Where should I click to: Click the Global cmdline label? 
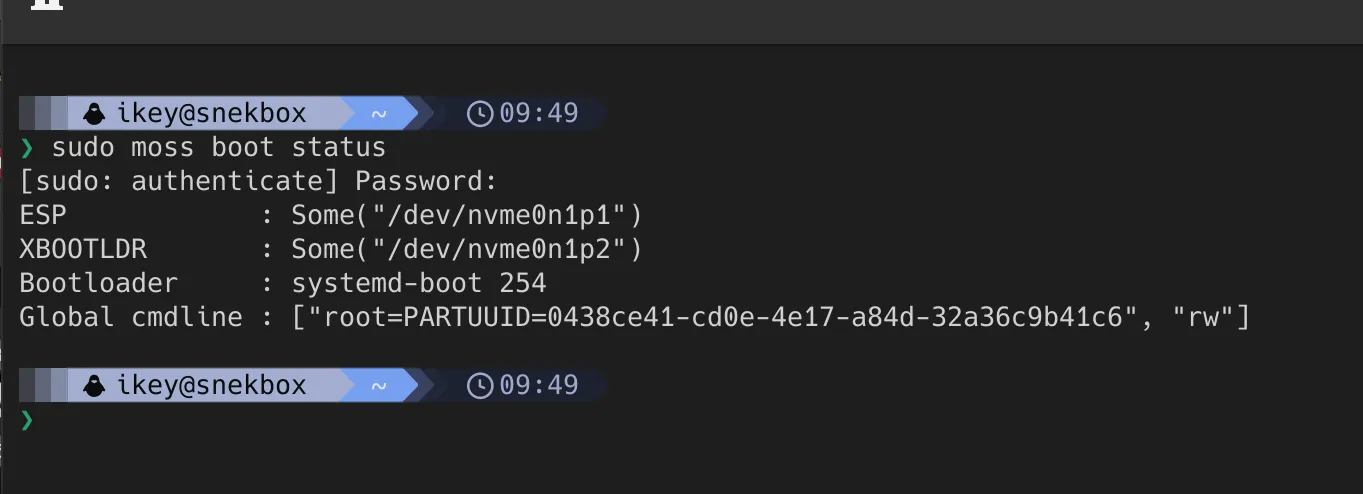tap(131, 318)
